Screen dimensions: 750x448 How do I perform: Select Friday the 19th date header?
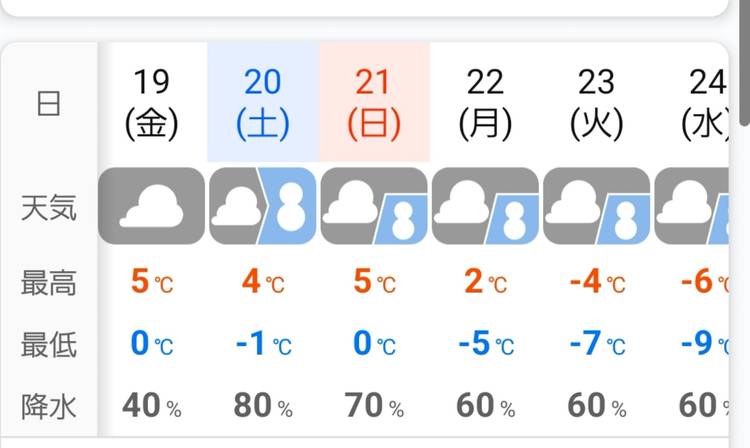point(152,103)
